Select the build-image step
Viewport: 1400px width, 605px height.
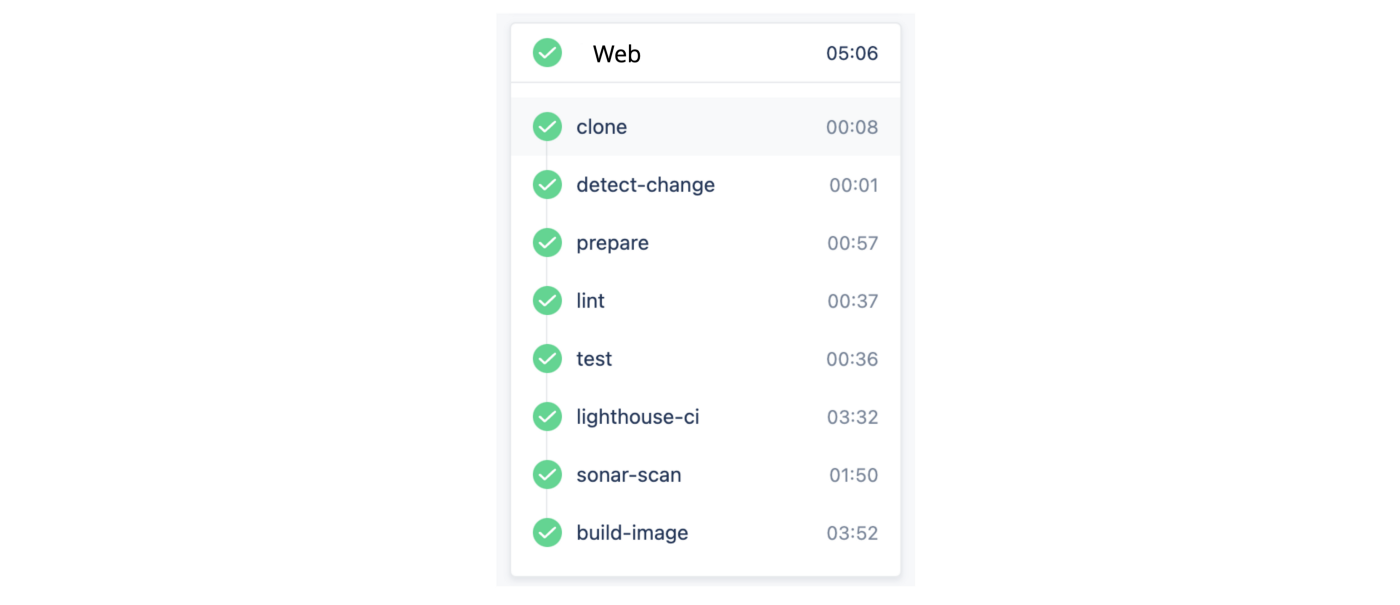click(632, 533)
